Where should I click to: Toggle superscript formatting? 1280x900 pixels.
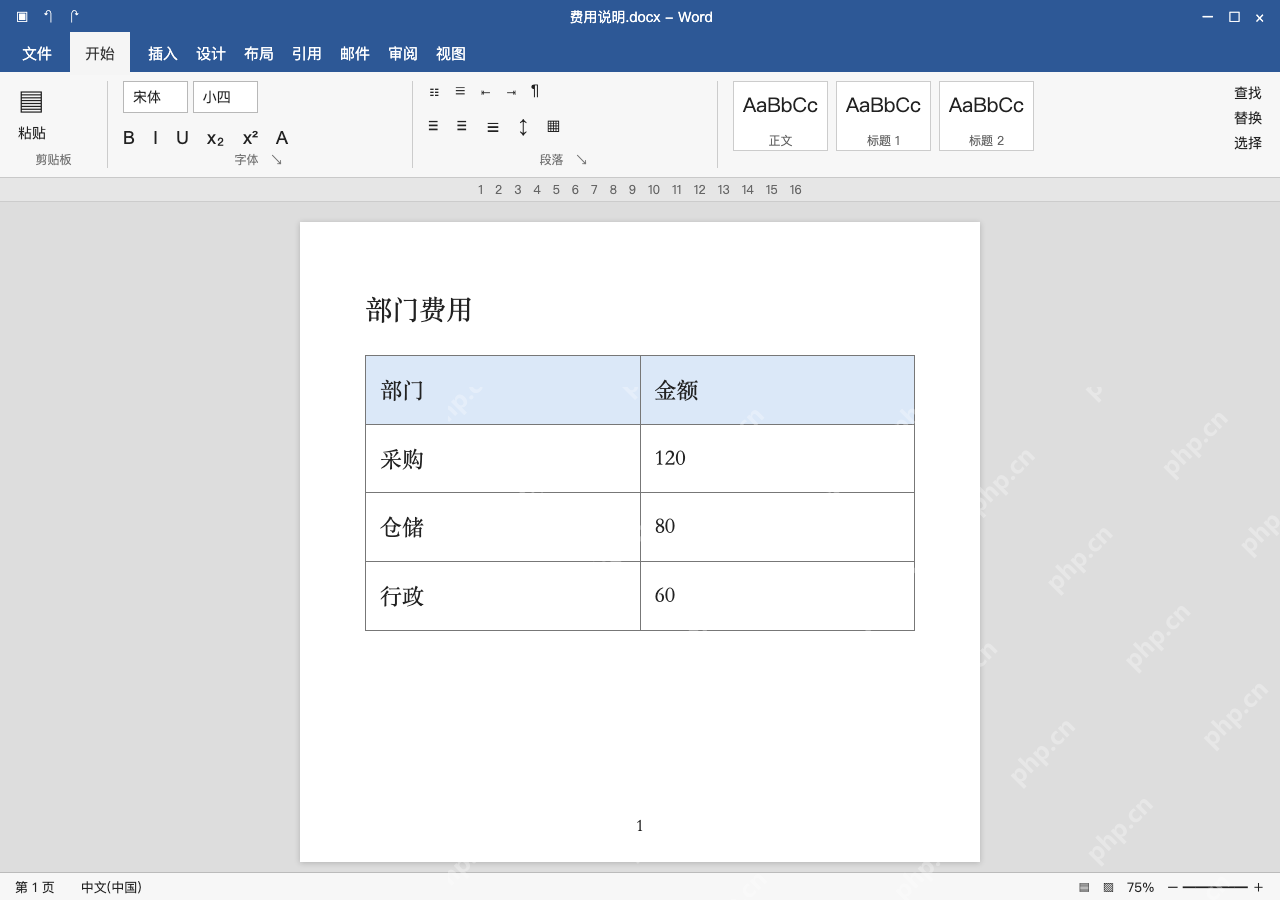tap(250, 139)
